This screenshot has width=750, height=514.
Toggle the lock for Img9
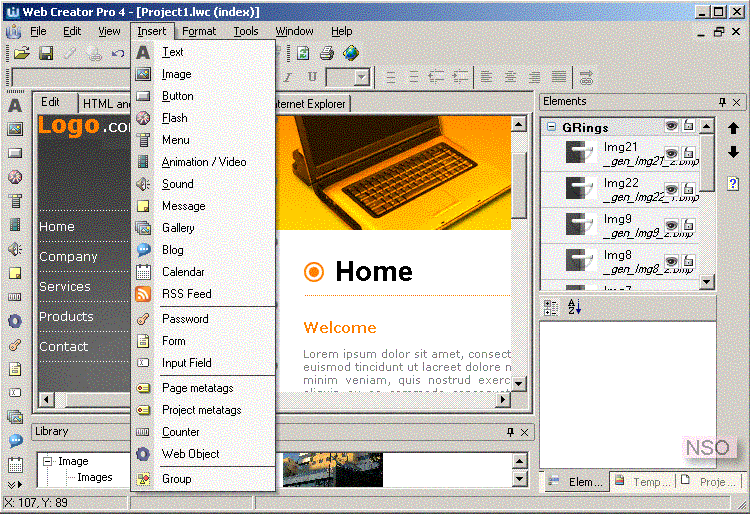[x=688, y=225]
